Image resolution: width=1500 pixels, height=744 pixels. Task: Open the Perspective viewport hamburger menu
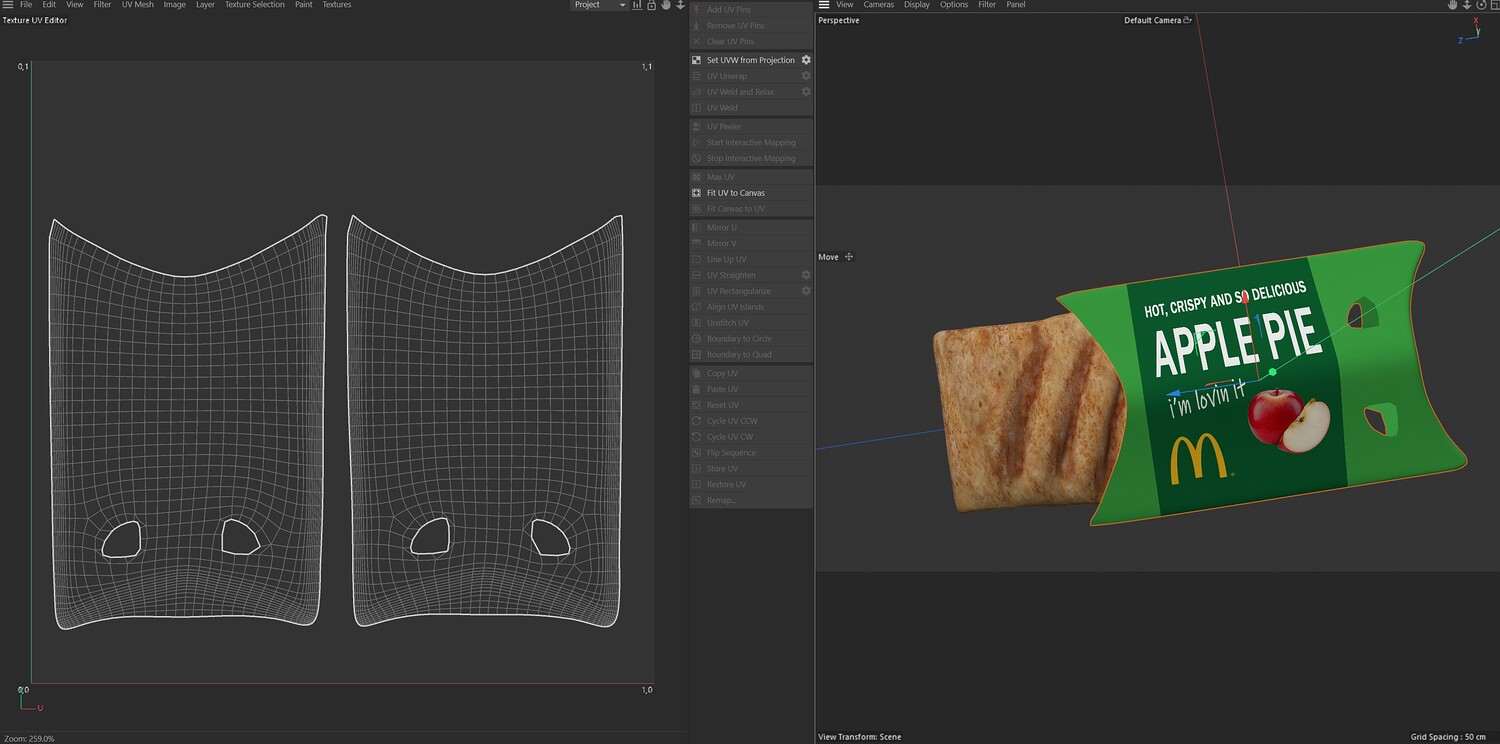click(823, 5)
